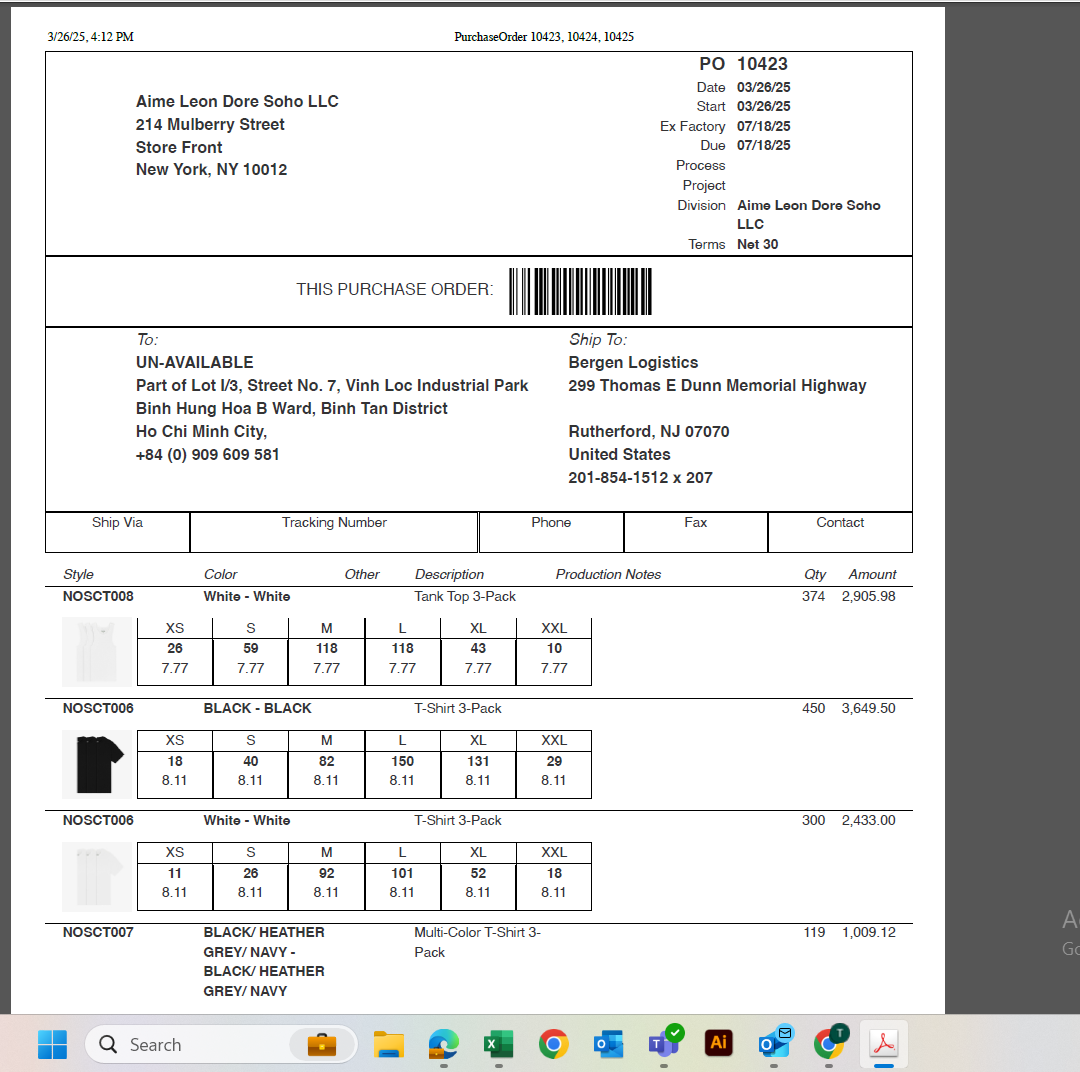The image size is (1080, 1072).
Task: Click the ship-to name "Bergen Logistics"
Action: tap(633, 362)
